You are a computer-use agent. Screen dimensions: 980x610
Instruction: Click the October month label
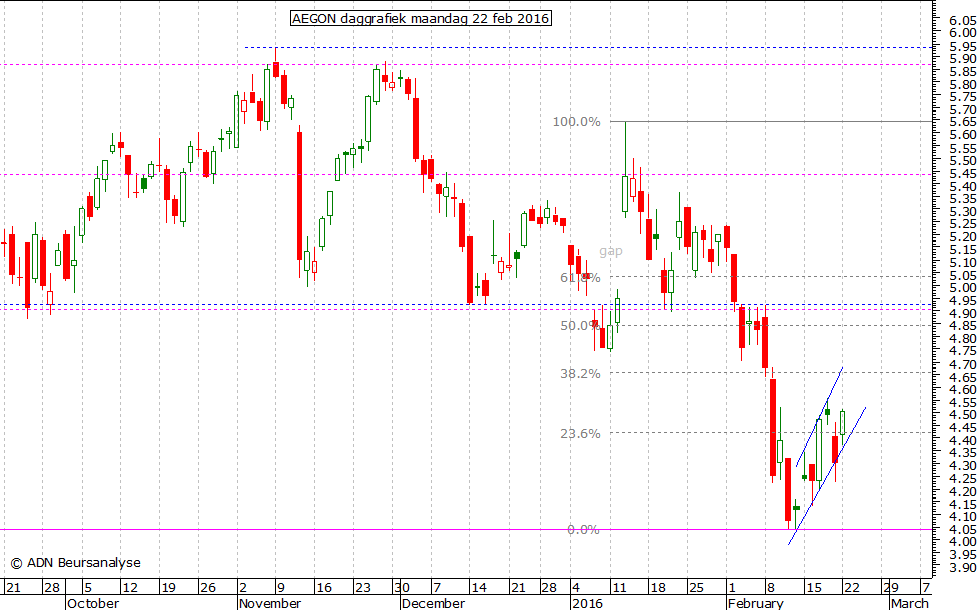93,603
